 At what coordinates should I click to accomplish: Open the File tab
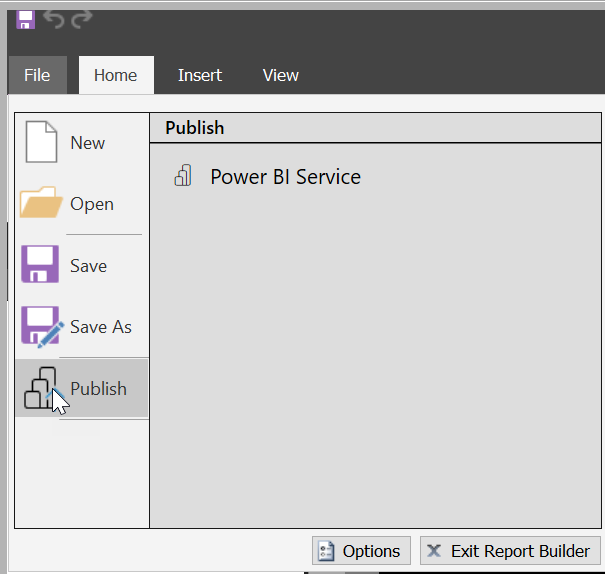[37, 75]
